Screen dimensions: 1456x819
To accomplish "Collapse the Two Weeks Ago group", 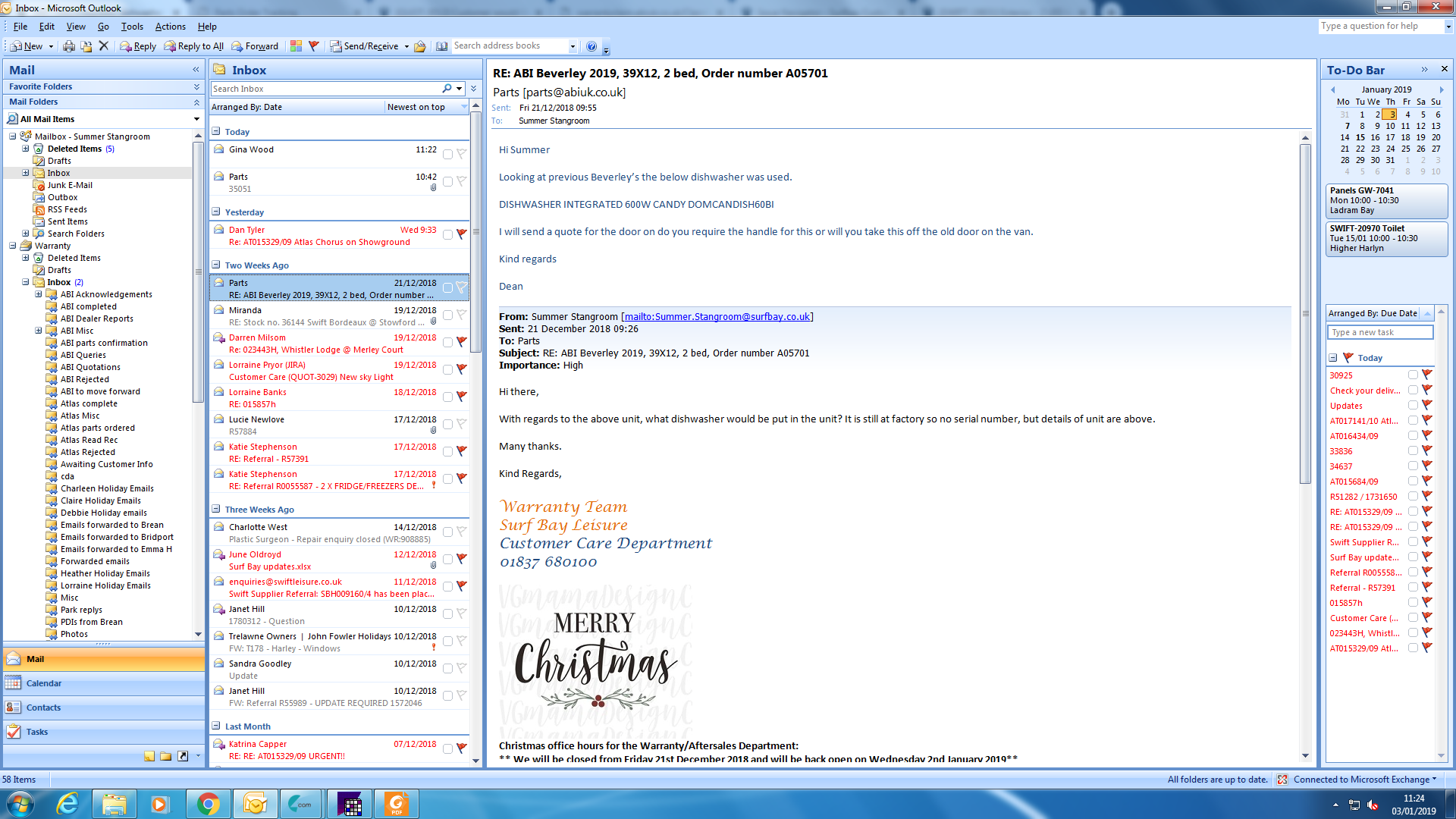I will point(216,265).
